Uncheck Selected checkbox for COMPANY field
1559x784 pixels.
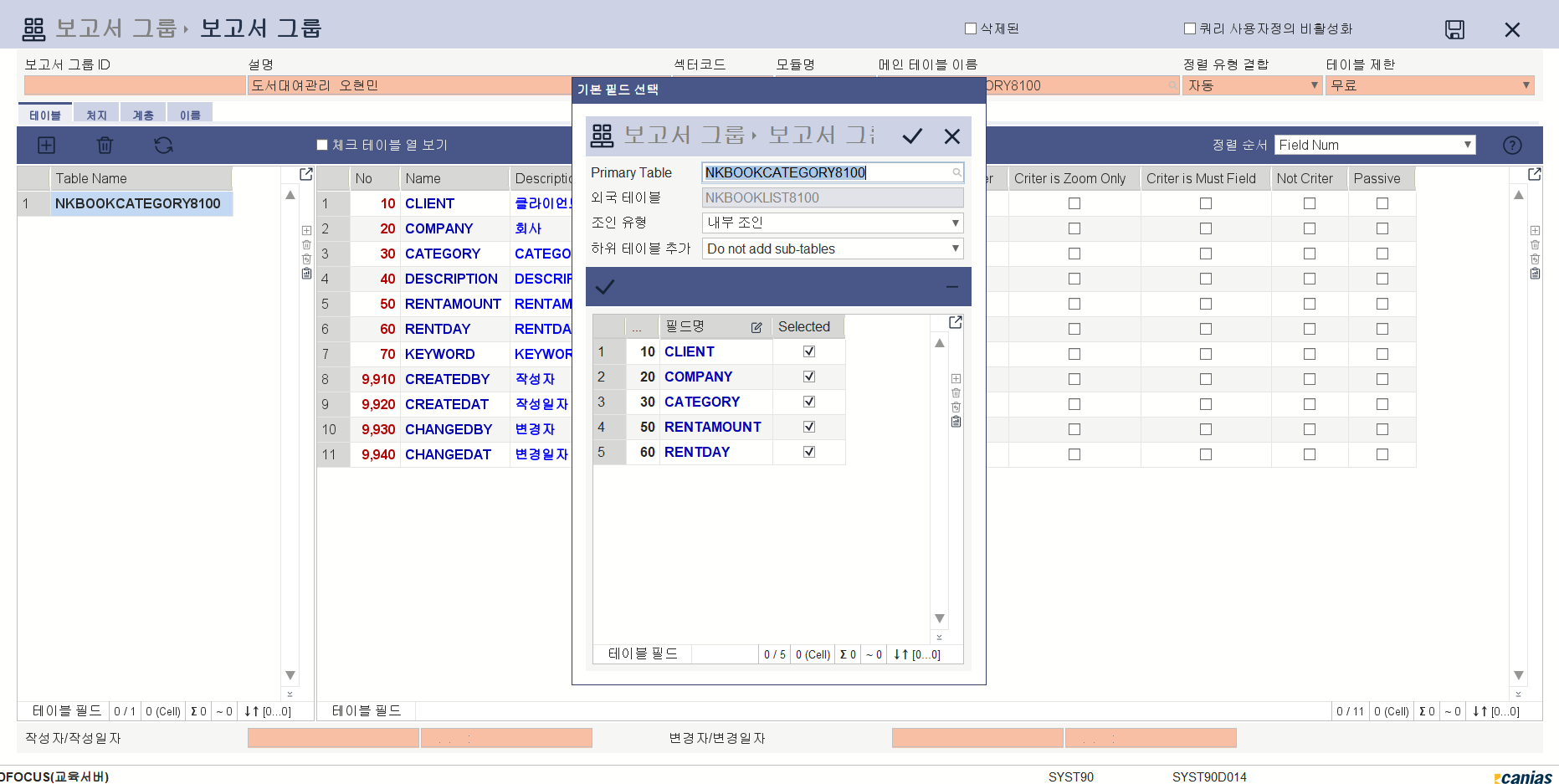click(x=809, y=377)
